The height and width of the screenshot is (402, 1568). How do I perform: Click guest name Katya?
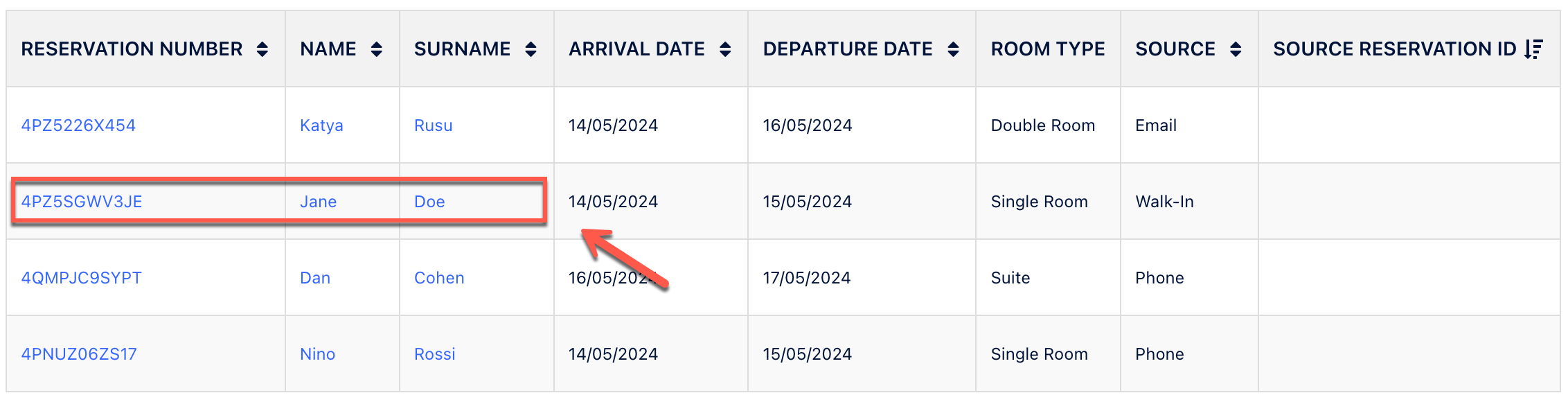pos(321,125)
